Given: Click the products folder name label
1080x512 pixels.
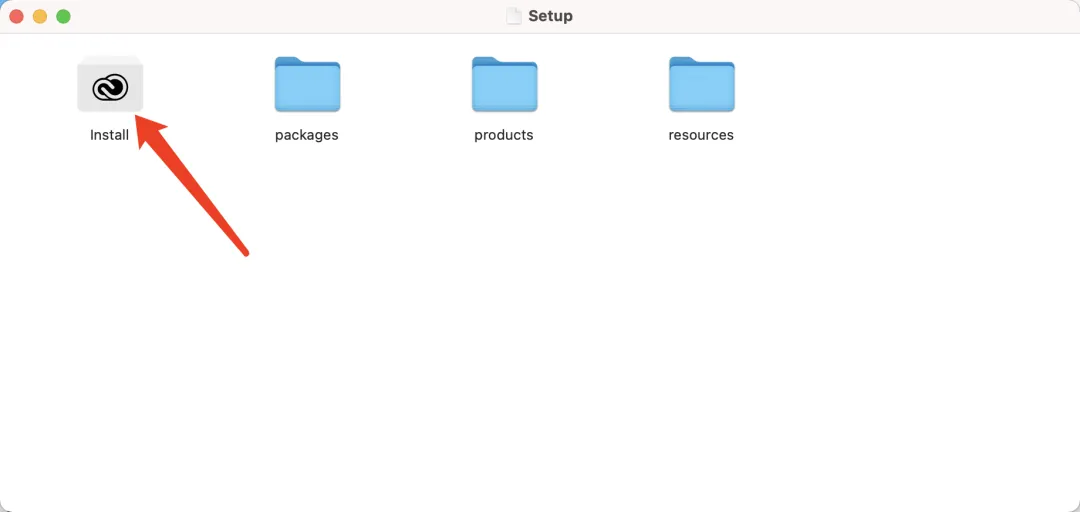Looking at the screenshot, I should pos(503,135).
